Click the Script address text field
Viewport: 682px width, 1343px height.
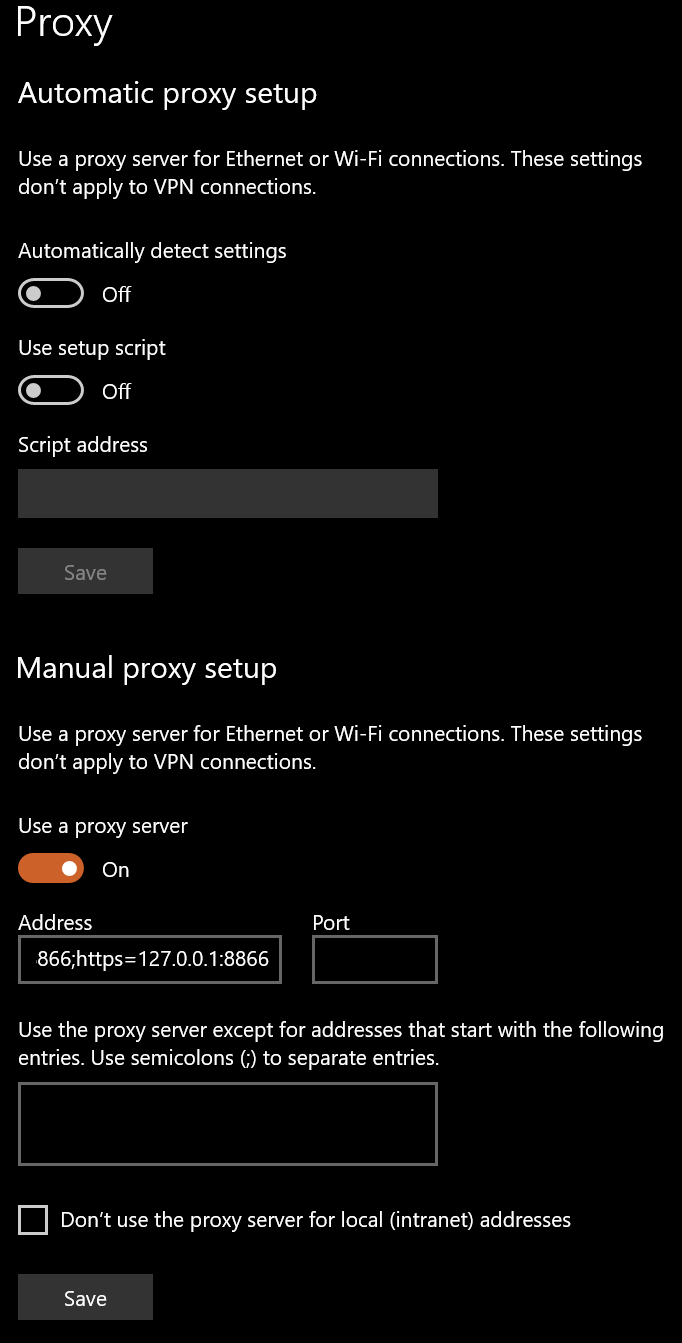click(x=228, y=493)
